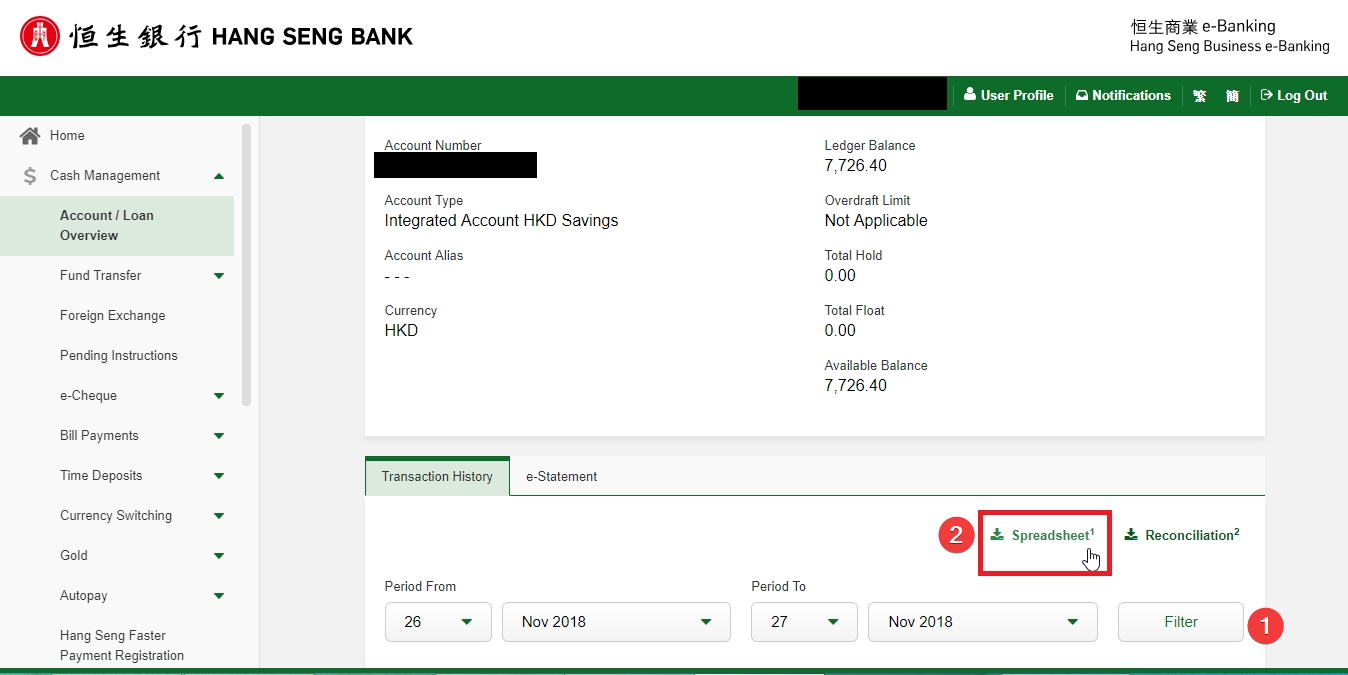1348x675 pixels.
Task: Expand the Fund Transfer submenu
Action: [x=219, y=276]
